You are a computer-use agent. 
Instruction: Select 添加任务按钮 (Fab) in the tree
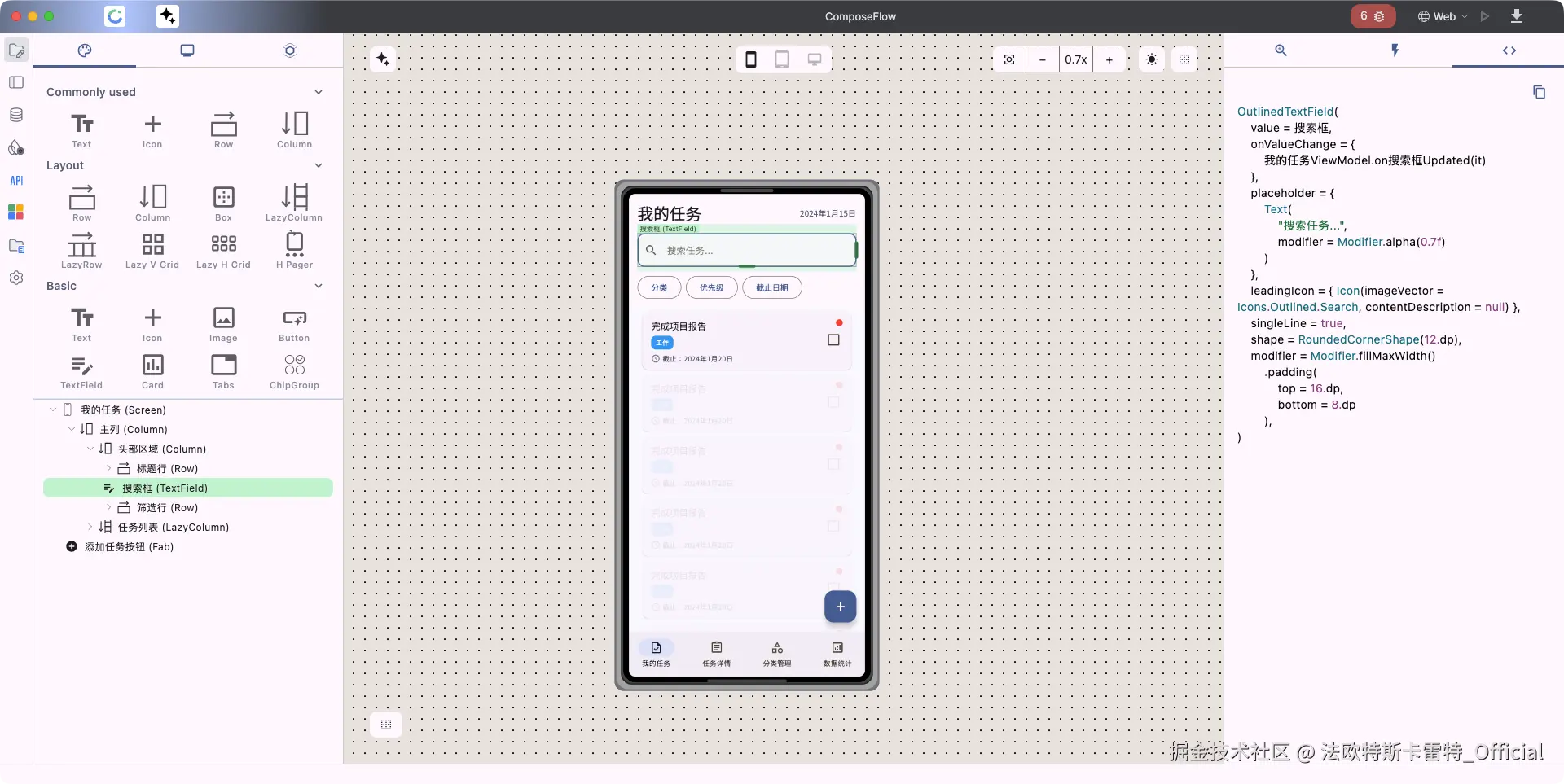coord(129,546)
